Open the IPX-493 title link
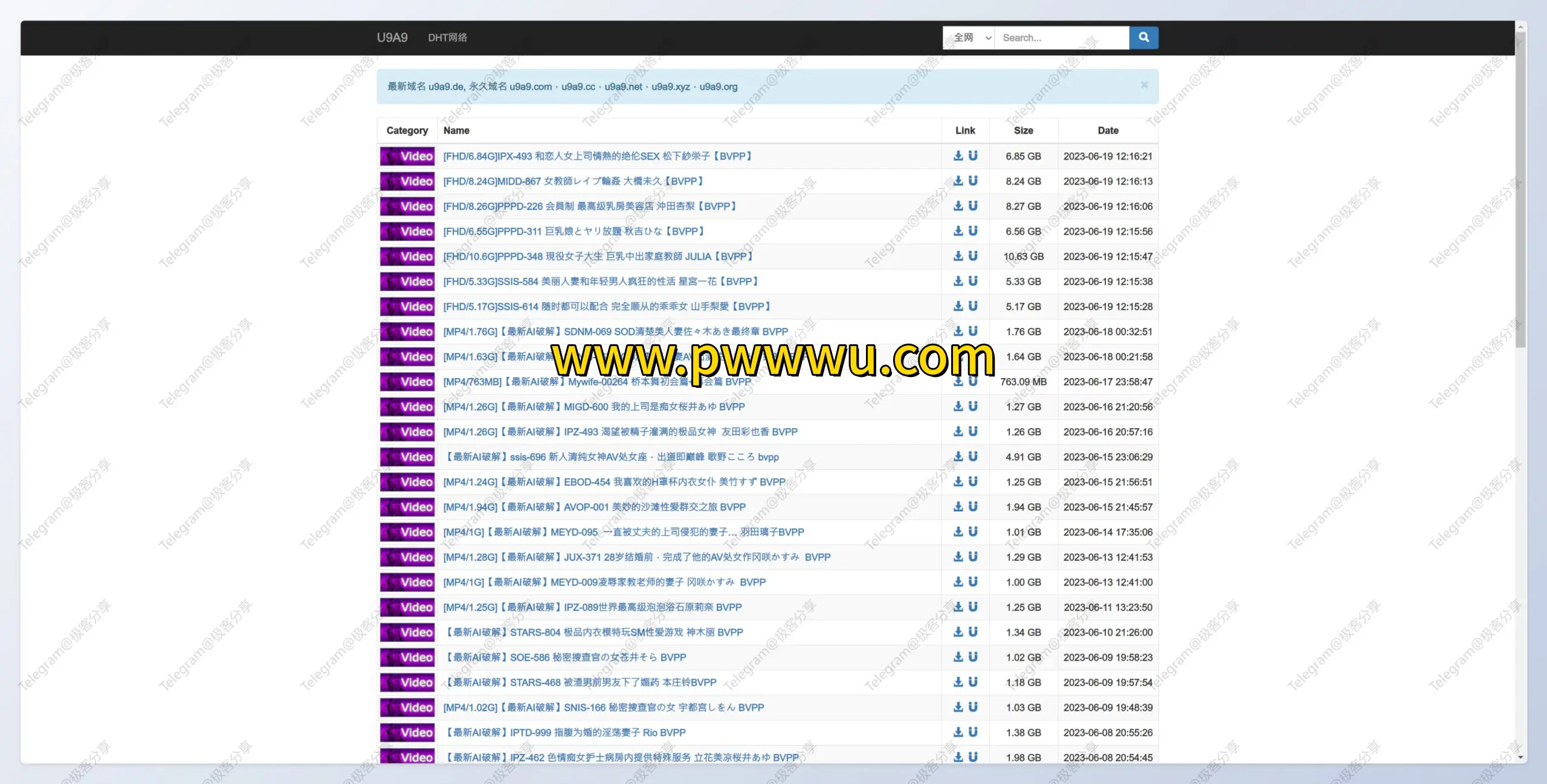 (x=598, y=156)
